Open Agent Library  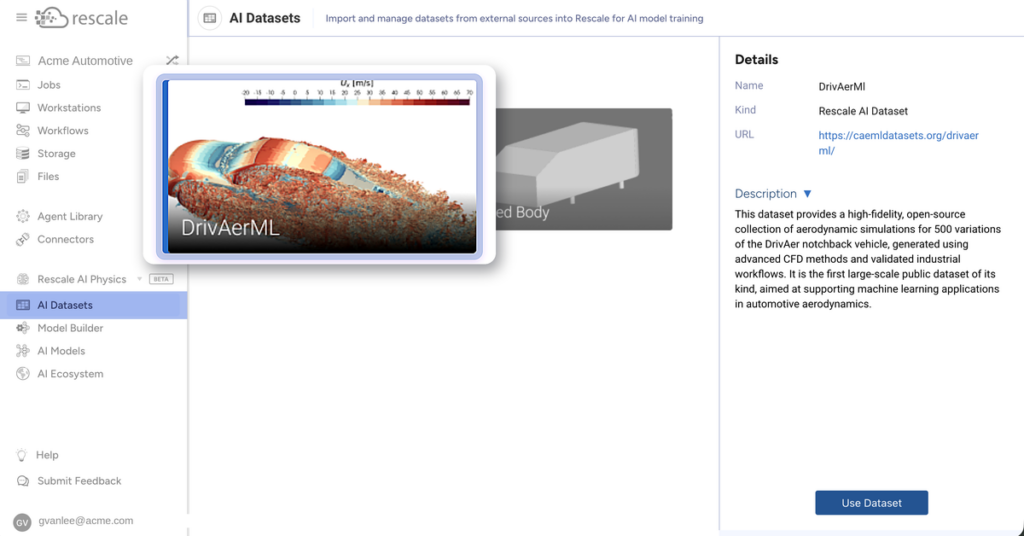pos(70,216)
